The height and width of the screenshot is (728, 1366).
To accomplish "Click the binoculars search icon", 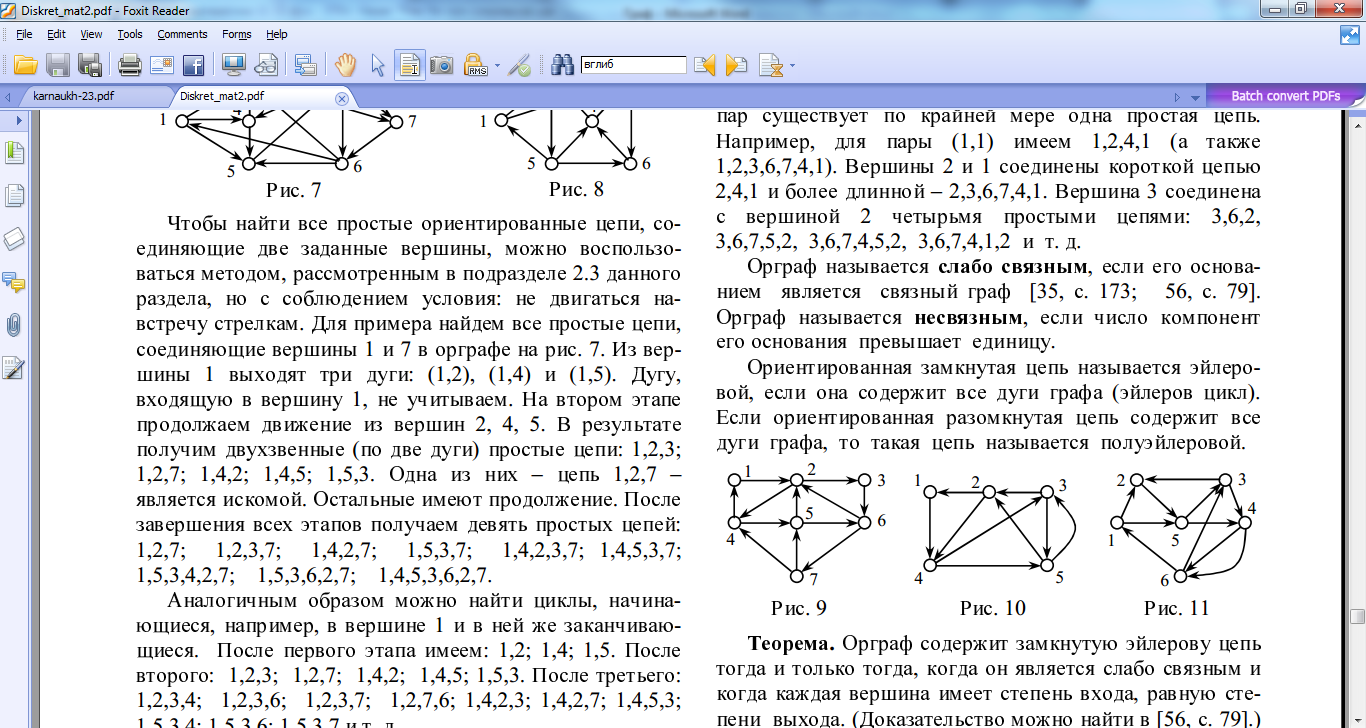I will tap(562, 66).
